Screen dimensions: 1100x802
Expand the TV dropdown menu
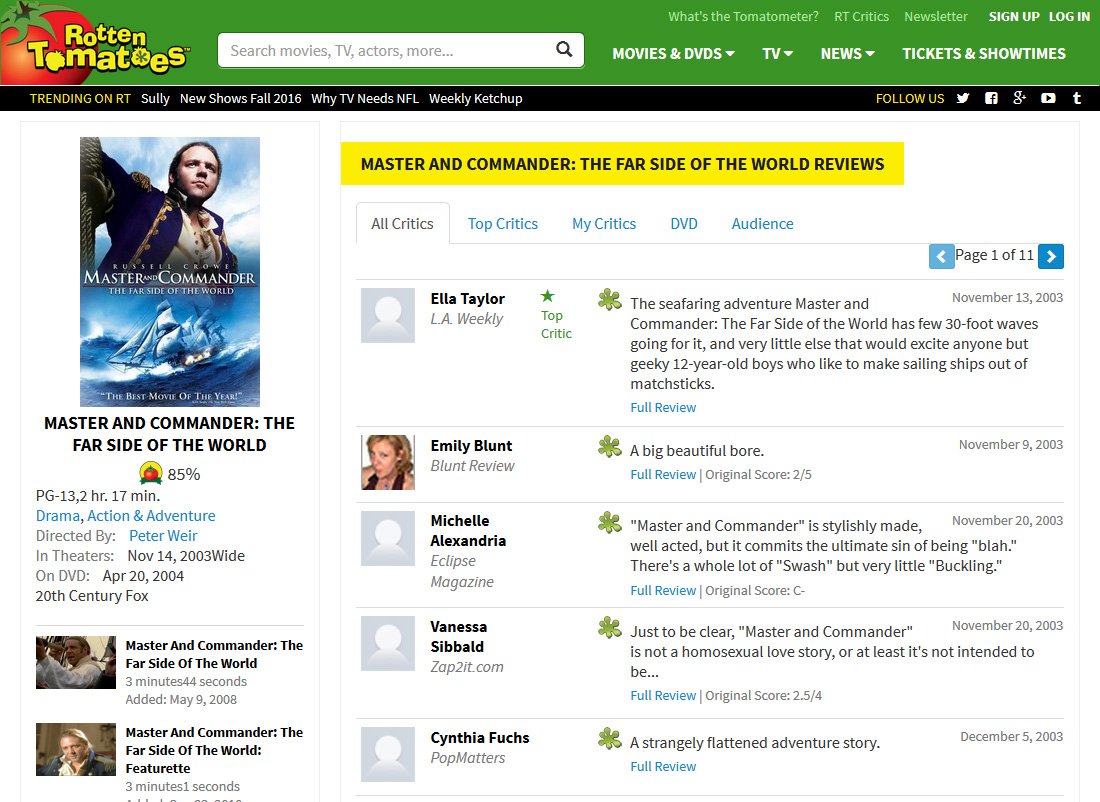click(777, 53)
